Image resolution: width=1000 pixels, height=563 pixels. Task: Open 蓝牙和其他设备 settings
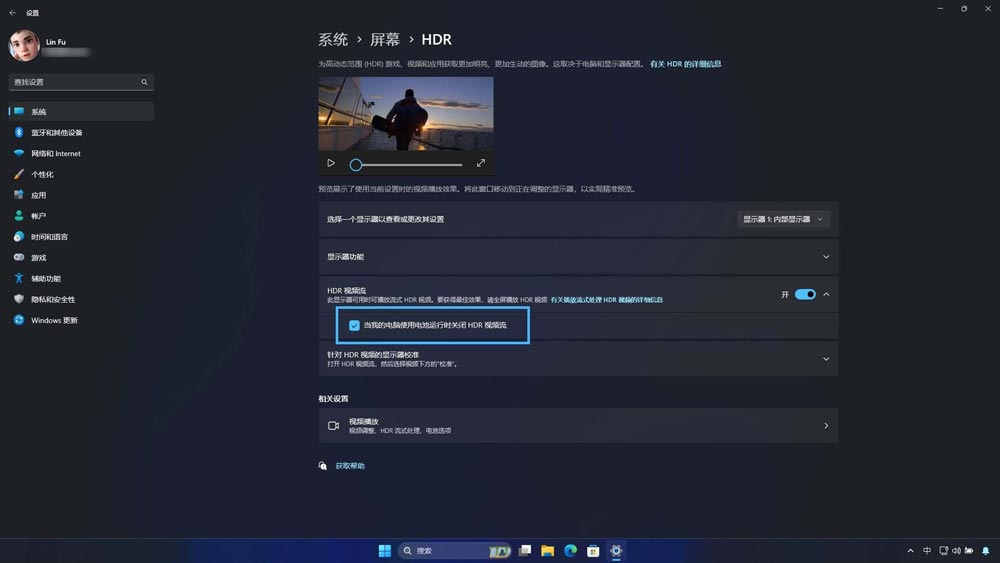[81, 133]
